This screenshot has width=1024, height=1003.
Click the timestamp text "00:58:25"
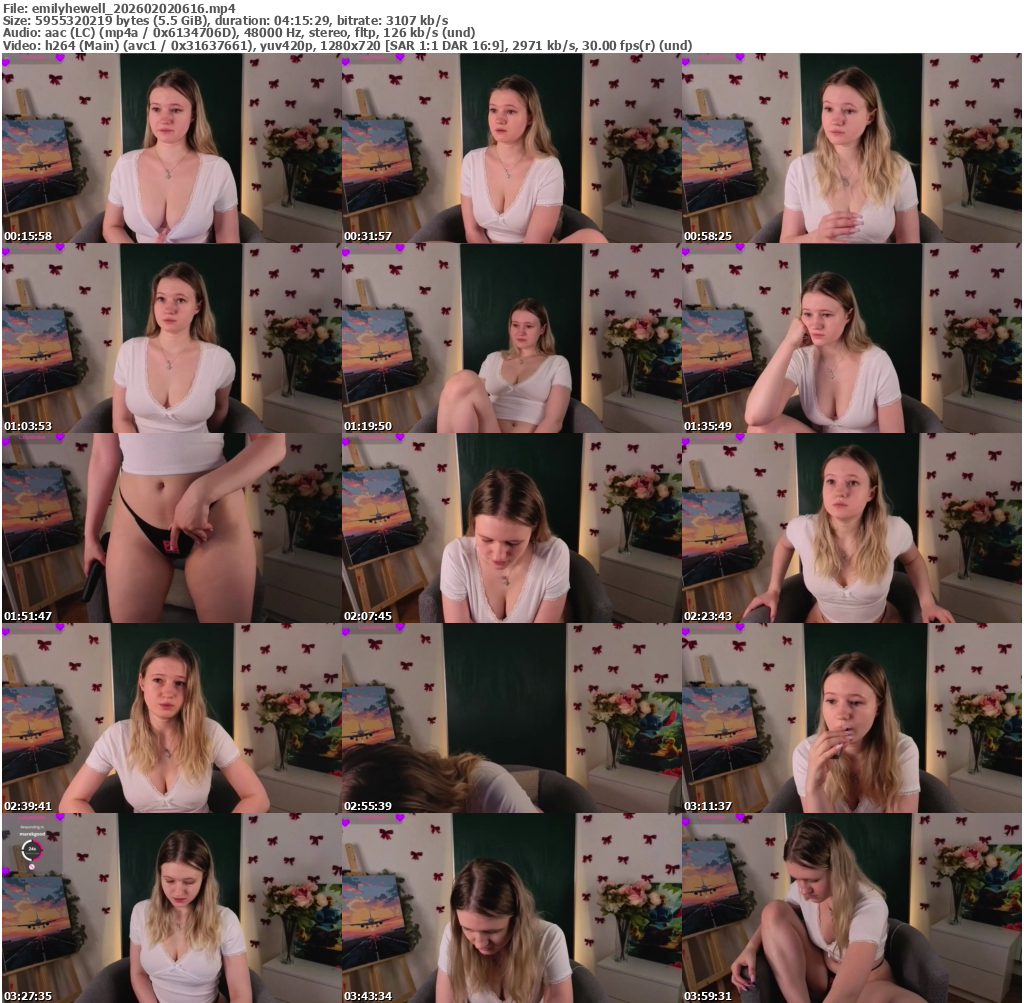click(709, 236)
